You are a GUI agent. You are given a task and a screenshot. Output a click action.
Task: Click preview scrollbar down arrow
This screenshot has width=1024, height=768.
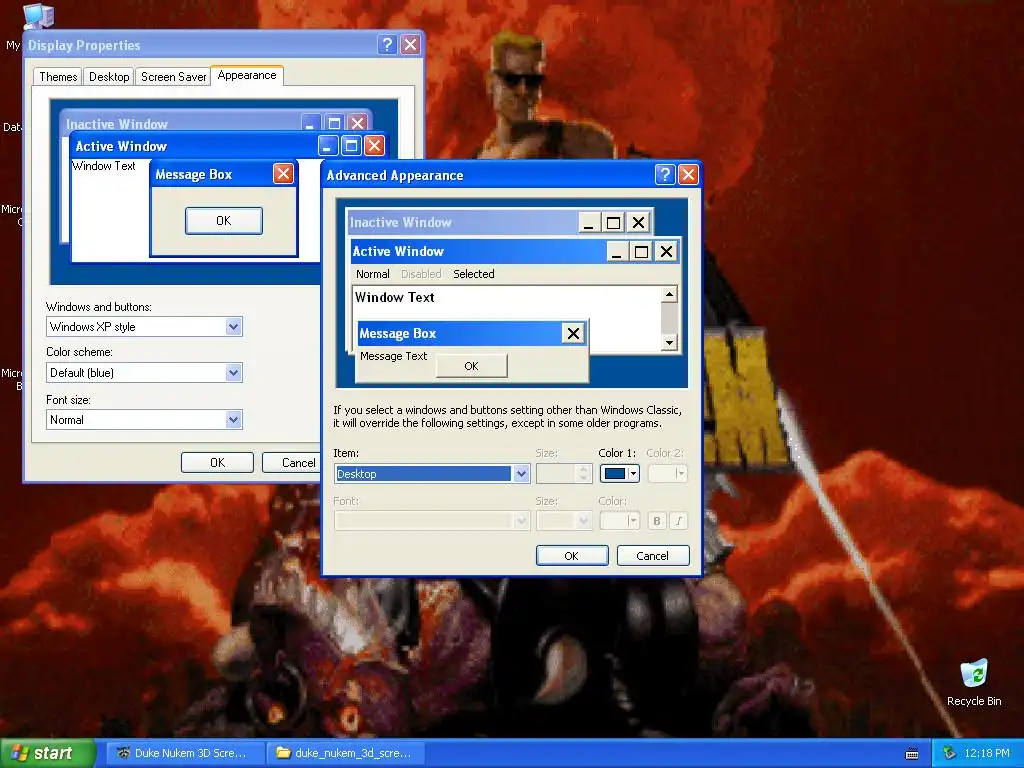[x=669, y=342]
